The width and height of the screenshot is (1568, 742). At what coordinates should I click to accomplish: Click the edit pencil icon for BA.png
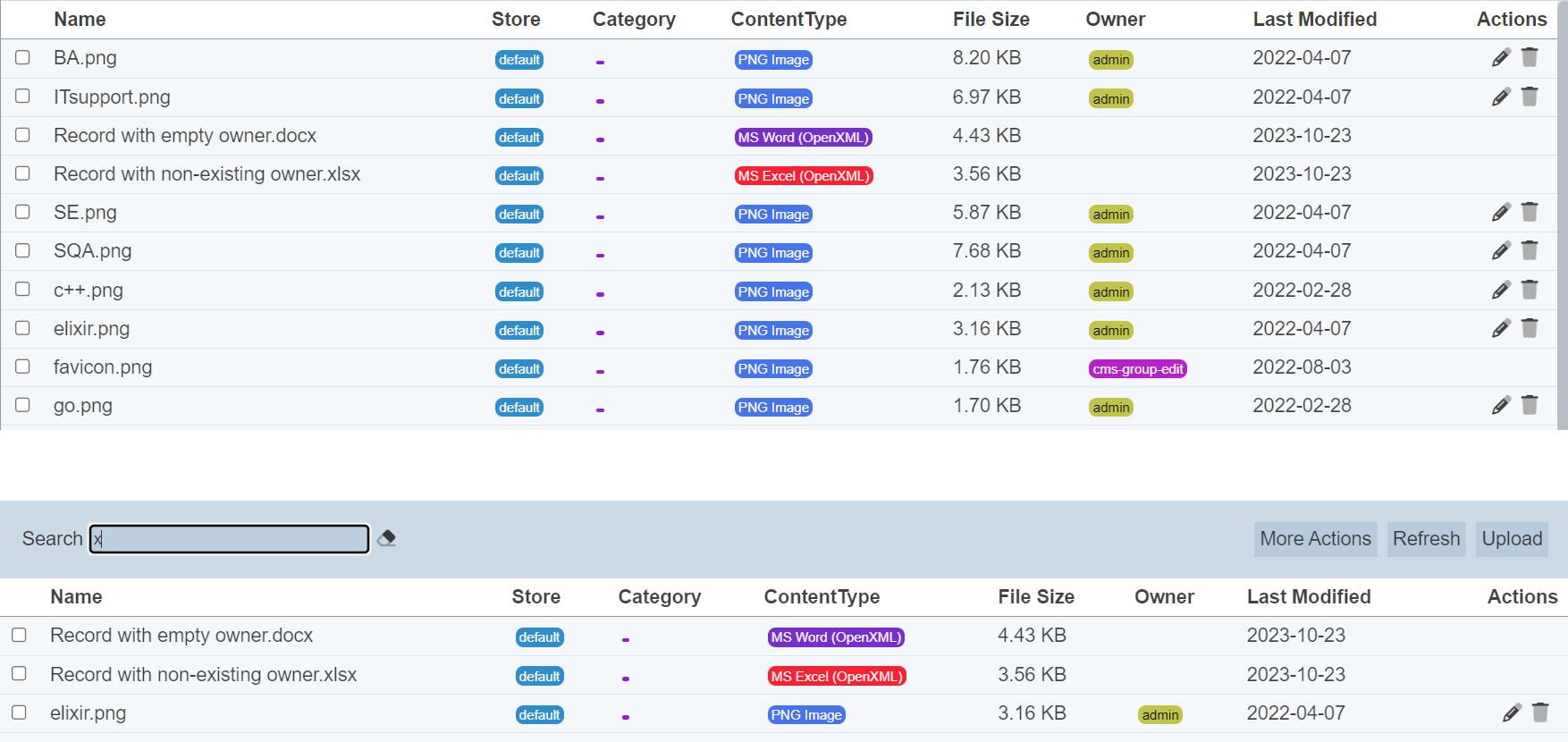(1501, 58)
